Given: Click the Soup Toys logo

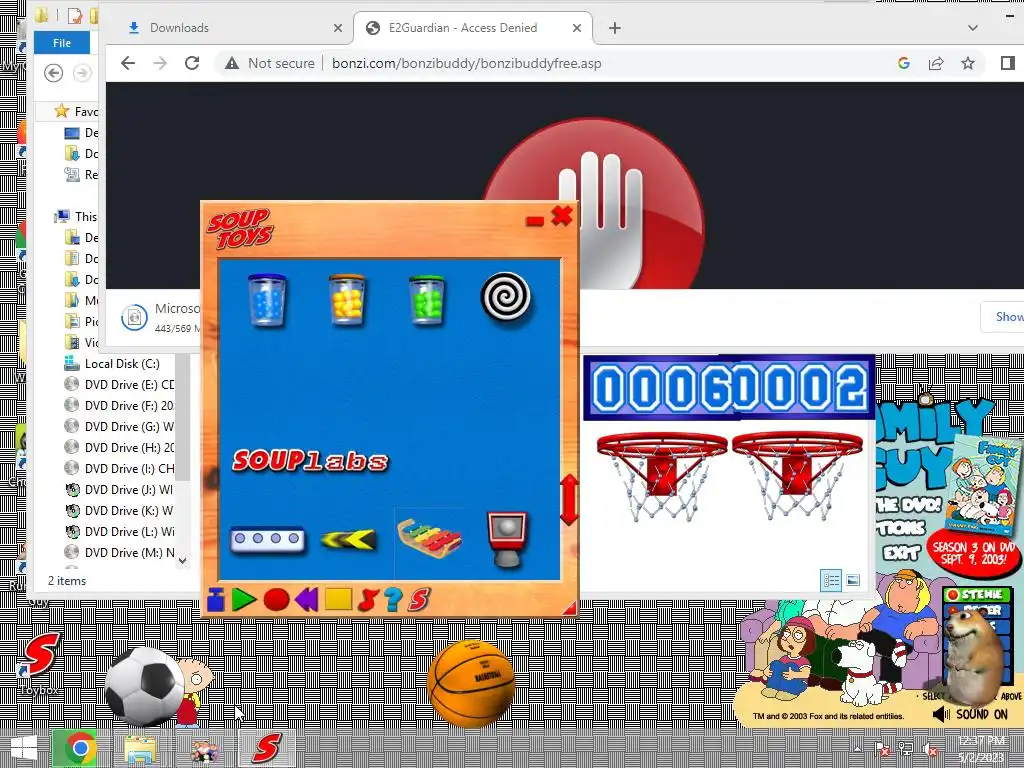Looking at the screenshot, I should pos(240,229).
